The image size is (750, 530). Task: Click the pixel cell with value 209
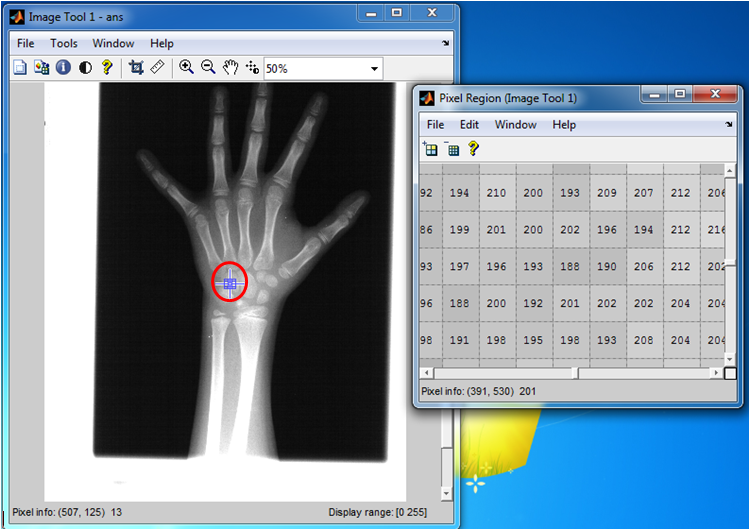coord(607,193)
